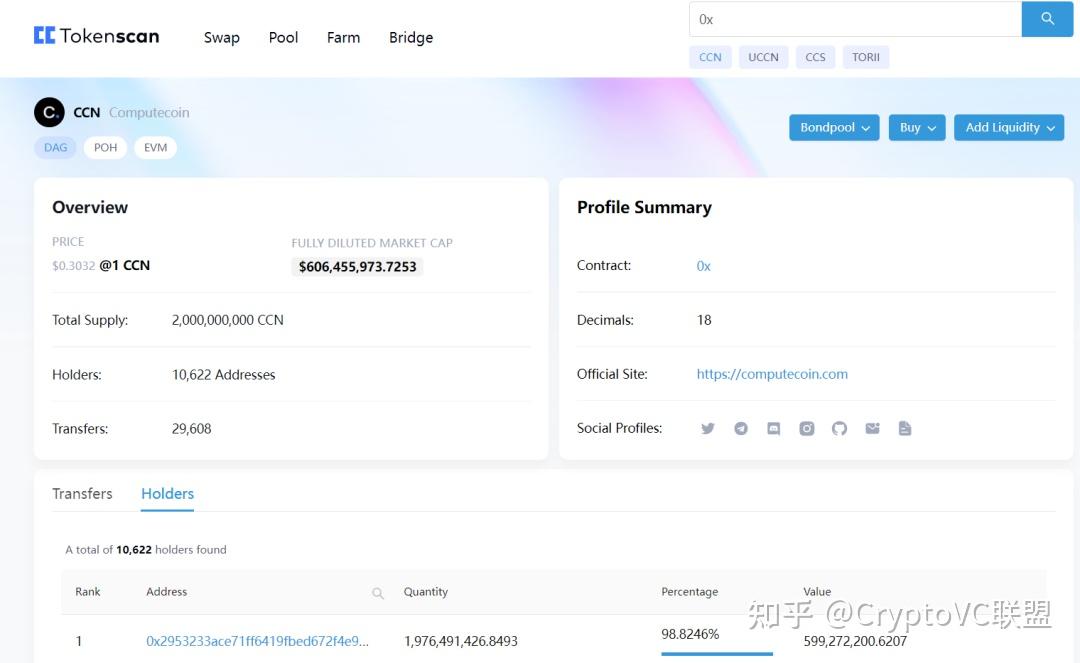Viewport: 1080px width, 663px height.
Task: Switch to the Transfers tab
Action: 82,494
